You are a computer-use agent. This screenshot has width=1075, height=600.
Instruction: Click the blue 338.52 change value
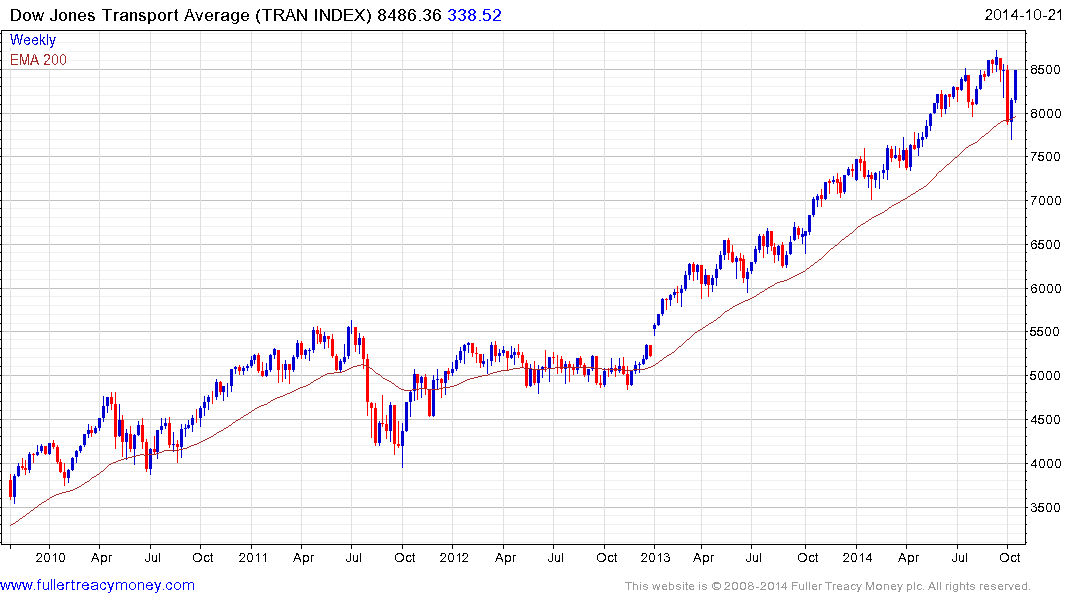[x=474, y=15]
